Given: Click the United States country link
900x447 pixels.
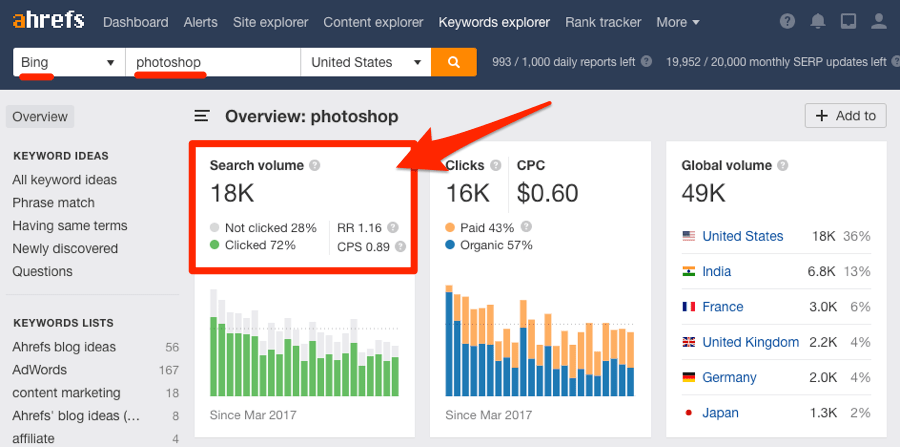Looking at the screenshot, I should tap(743, 236).
